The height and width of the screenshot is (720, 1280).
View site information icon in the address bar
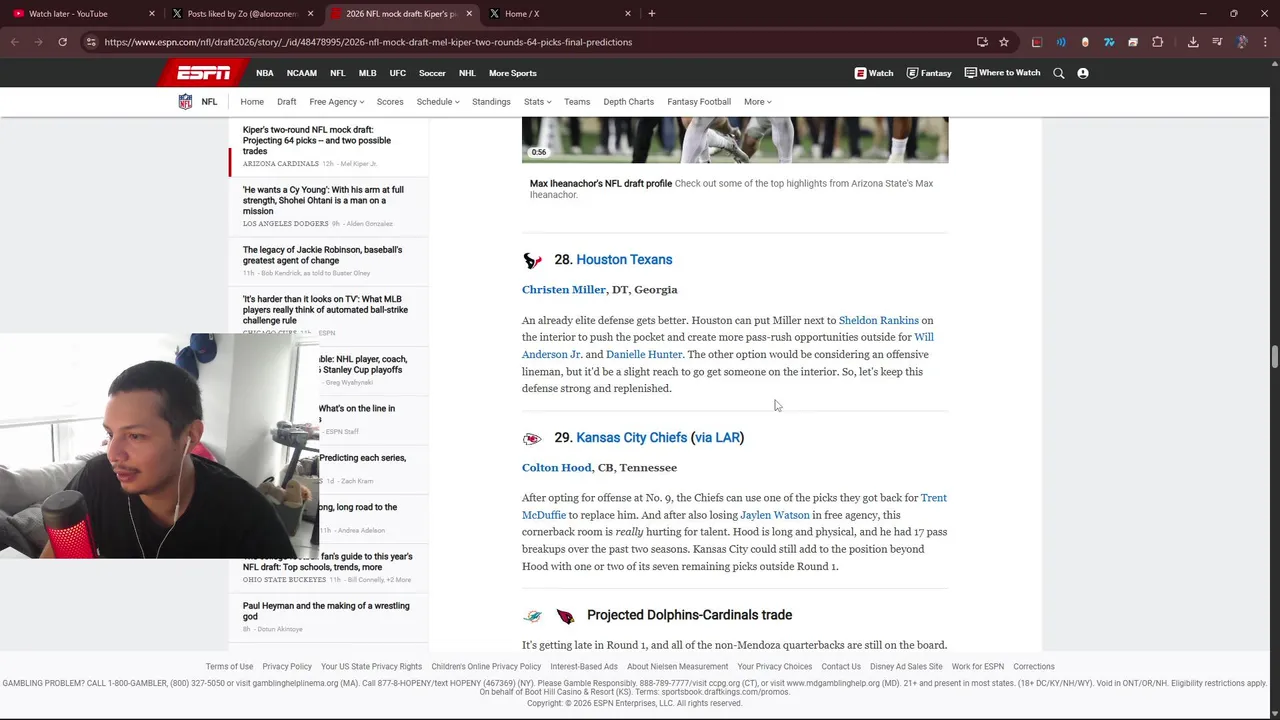(91, 42)
